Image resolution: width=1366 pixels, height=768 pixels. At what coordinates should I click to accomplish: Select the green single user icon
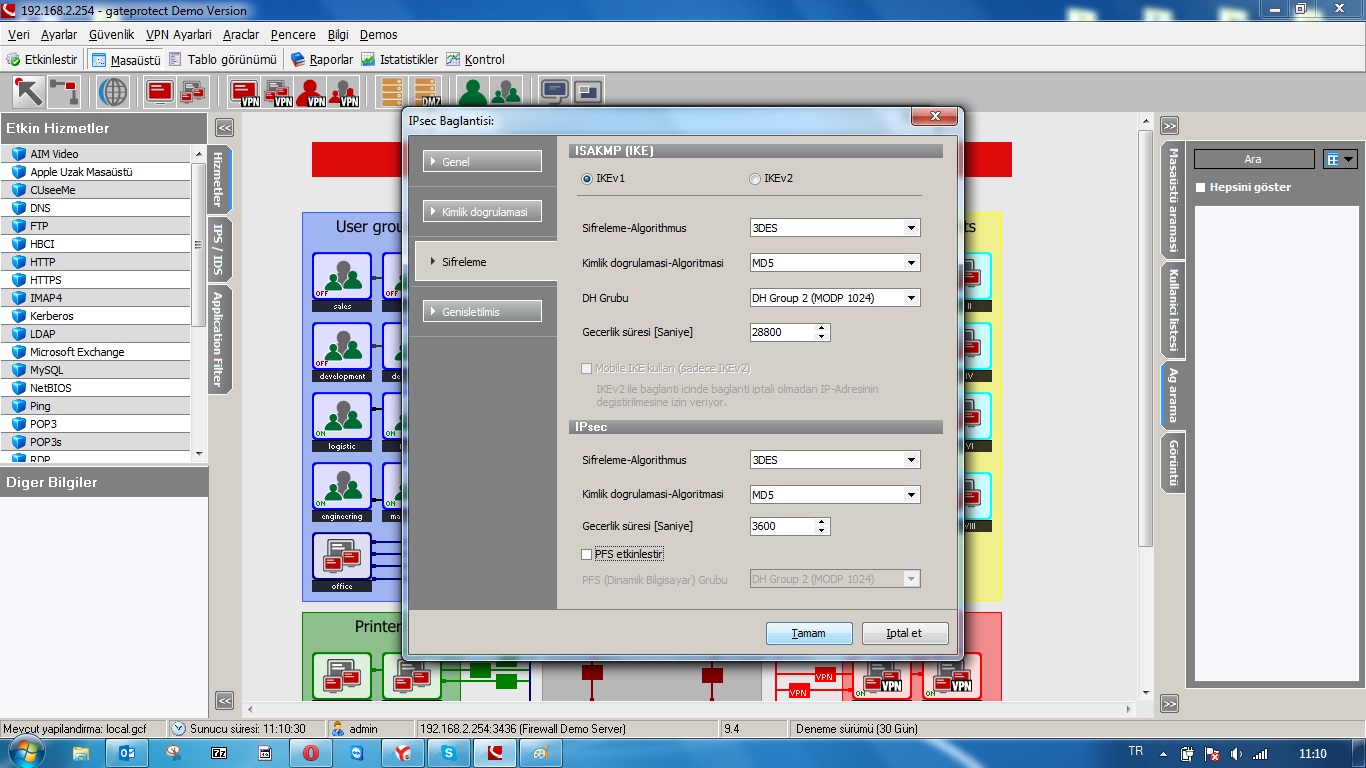[x=473, y=93]
